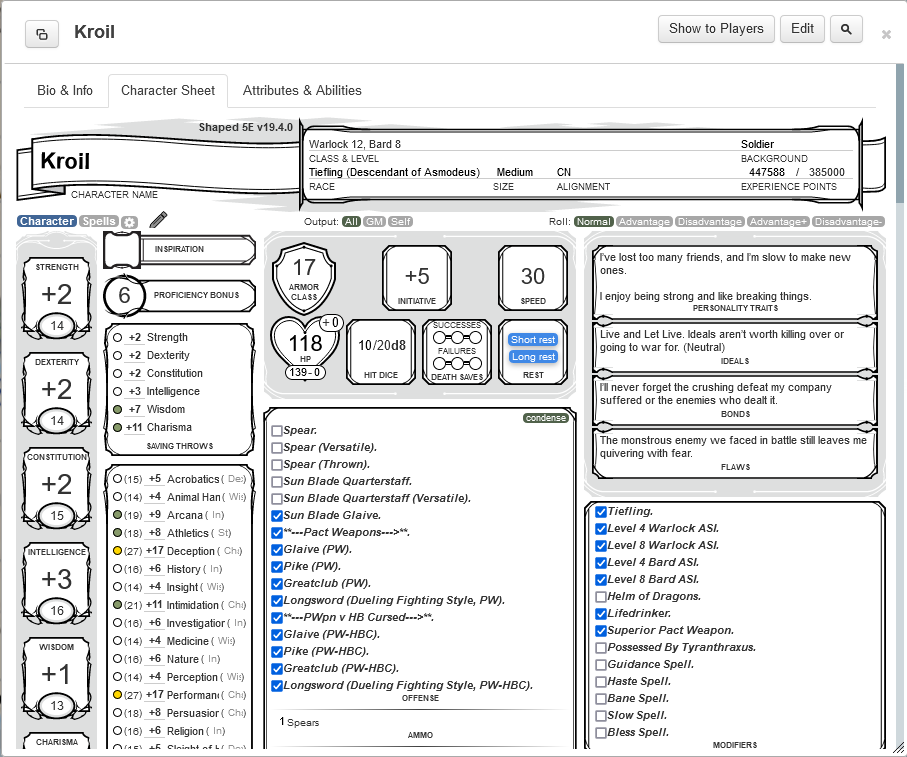Click the dialog's vertical scrollbar
The image size is (907, 757).
pos(900,133)
